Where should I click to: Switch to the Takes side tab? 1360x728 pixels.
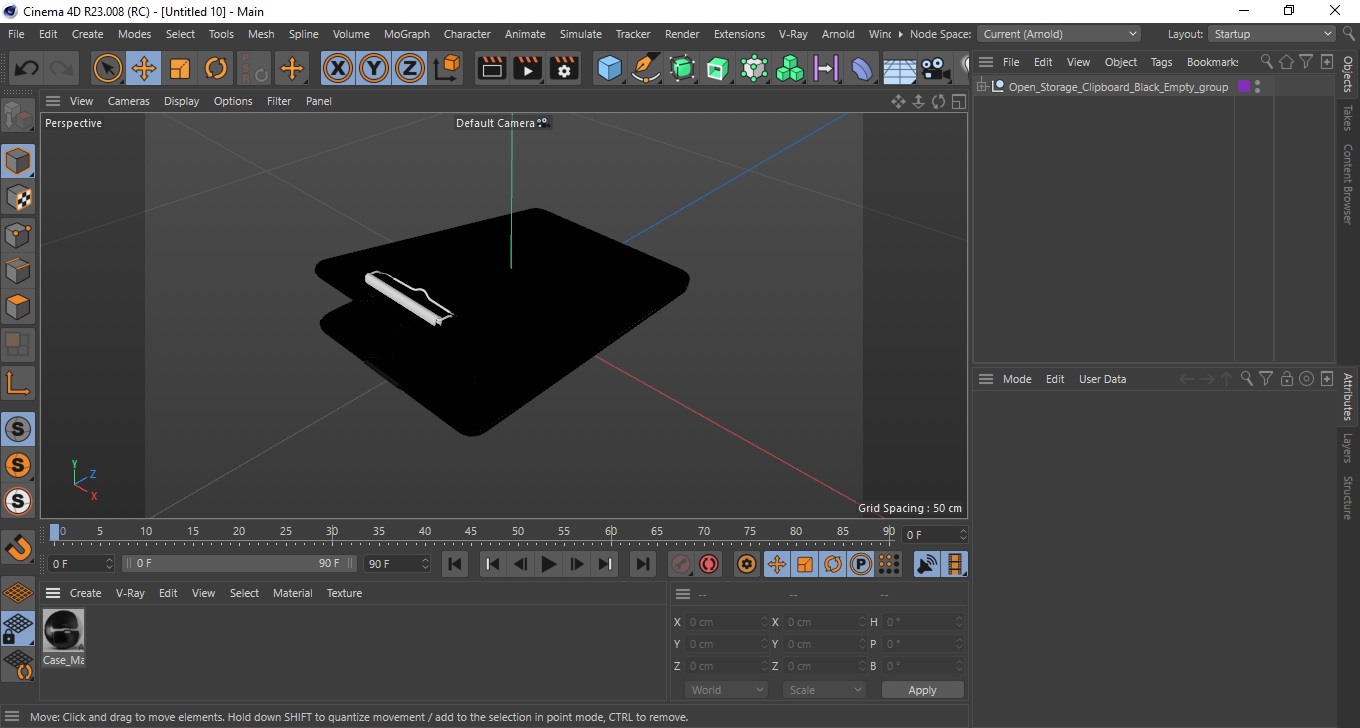(x=1348, y=118)
